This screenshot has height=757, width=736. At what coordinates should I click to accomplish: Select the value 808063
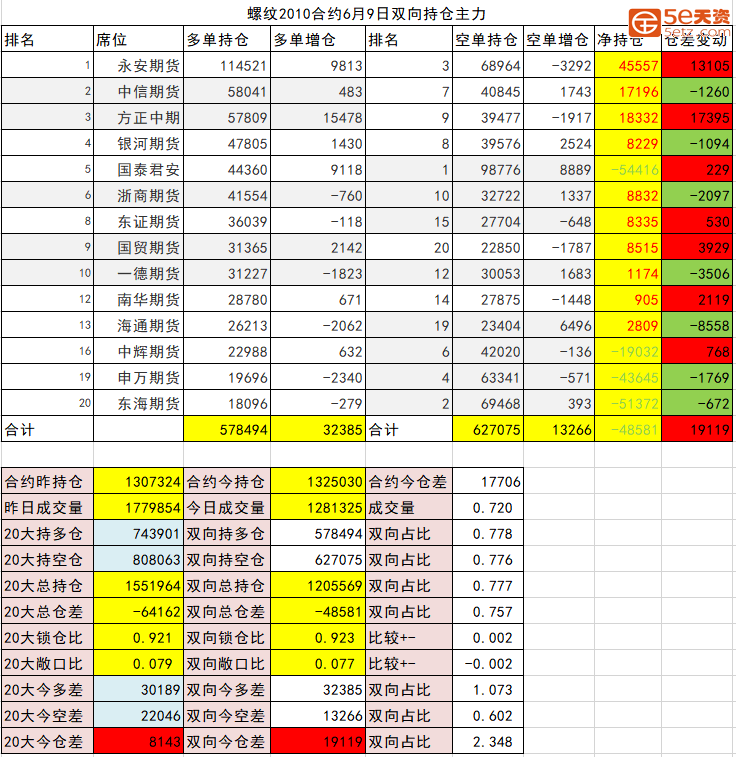pyautogui.click(x=139, y=560)
